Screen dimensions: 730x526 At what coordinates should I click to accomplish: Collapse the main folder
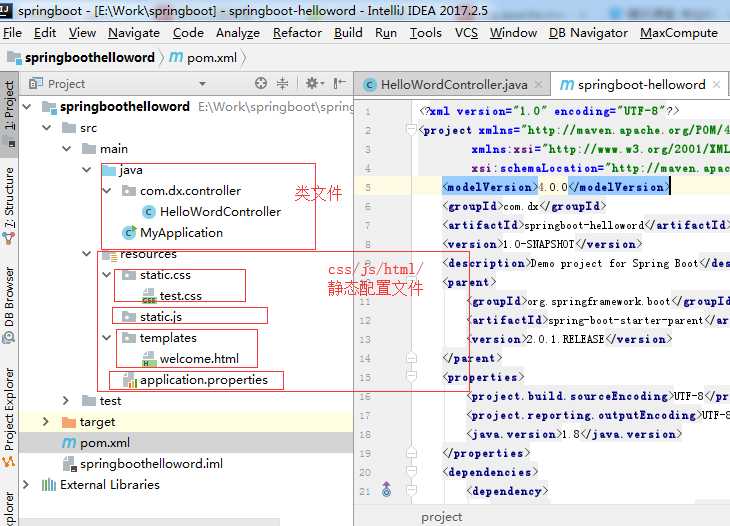[x=67, y=148]
